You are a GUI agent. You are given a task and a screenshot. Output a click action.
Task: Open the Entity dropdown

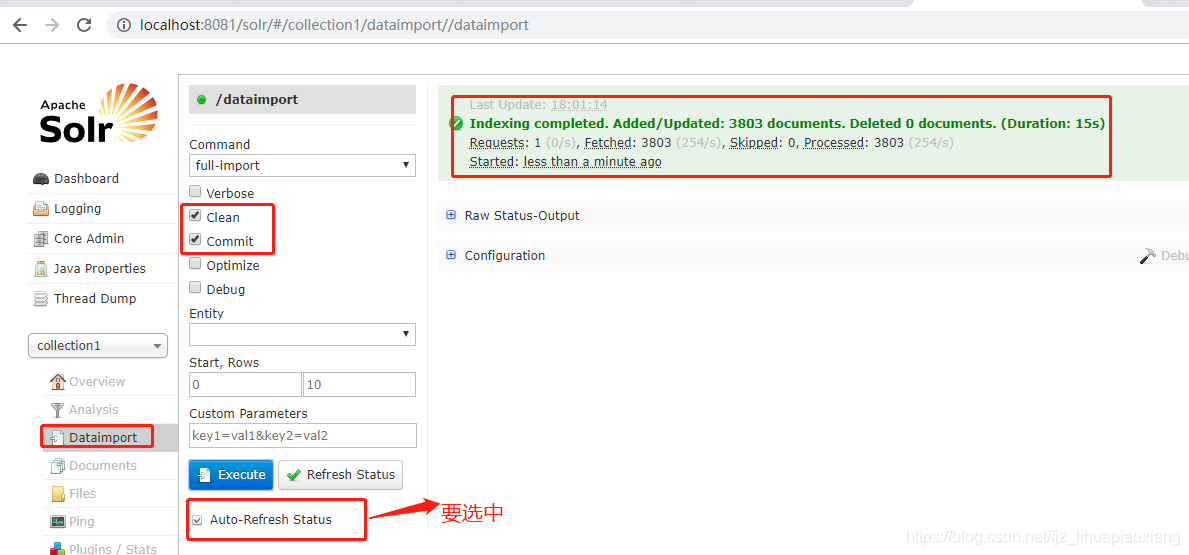(302, 334)
